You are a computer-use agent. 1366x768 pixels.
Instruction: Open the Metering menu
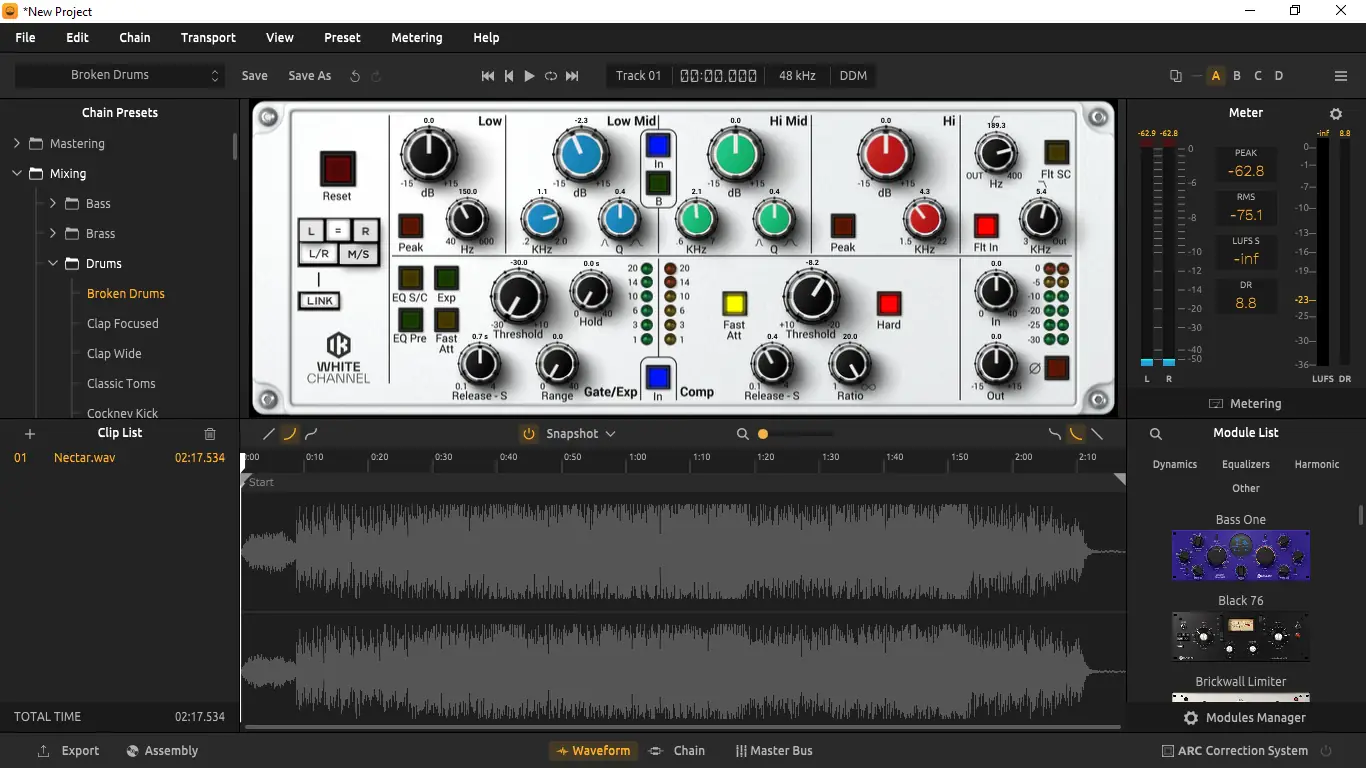416,37
